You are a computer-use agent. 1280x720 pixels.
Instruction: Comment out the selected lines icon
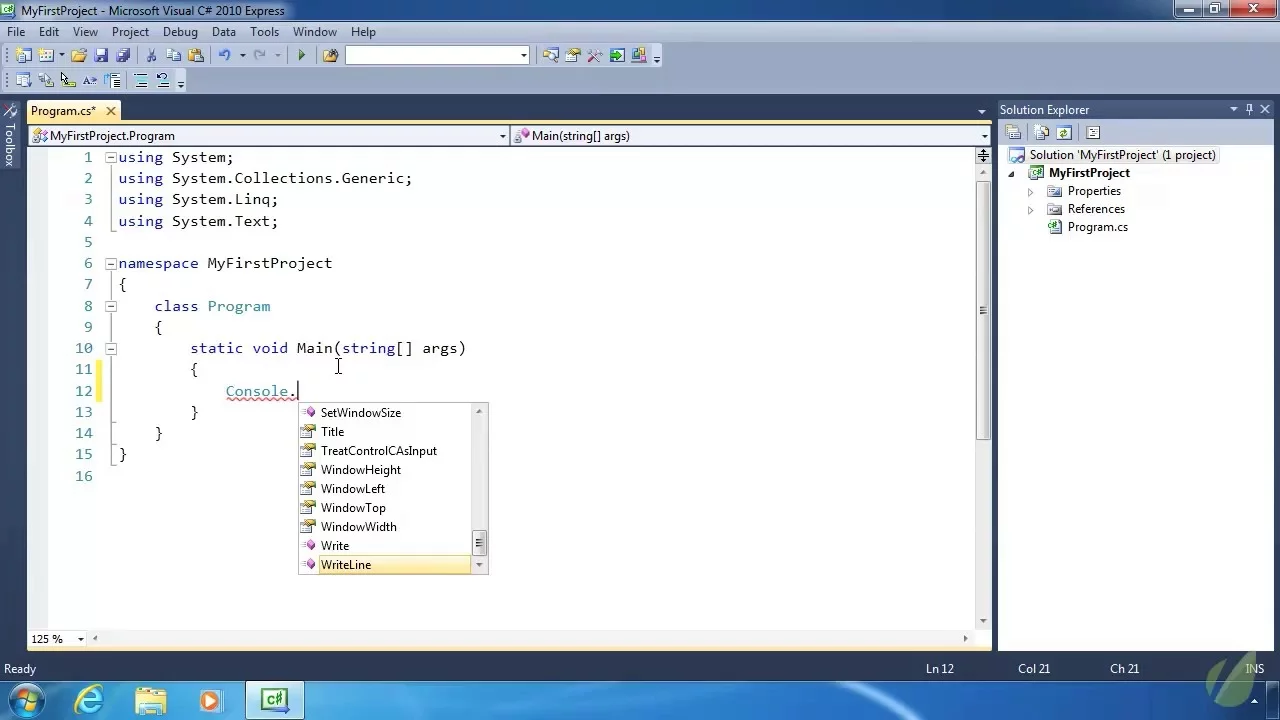coord(141,81)
